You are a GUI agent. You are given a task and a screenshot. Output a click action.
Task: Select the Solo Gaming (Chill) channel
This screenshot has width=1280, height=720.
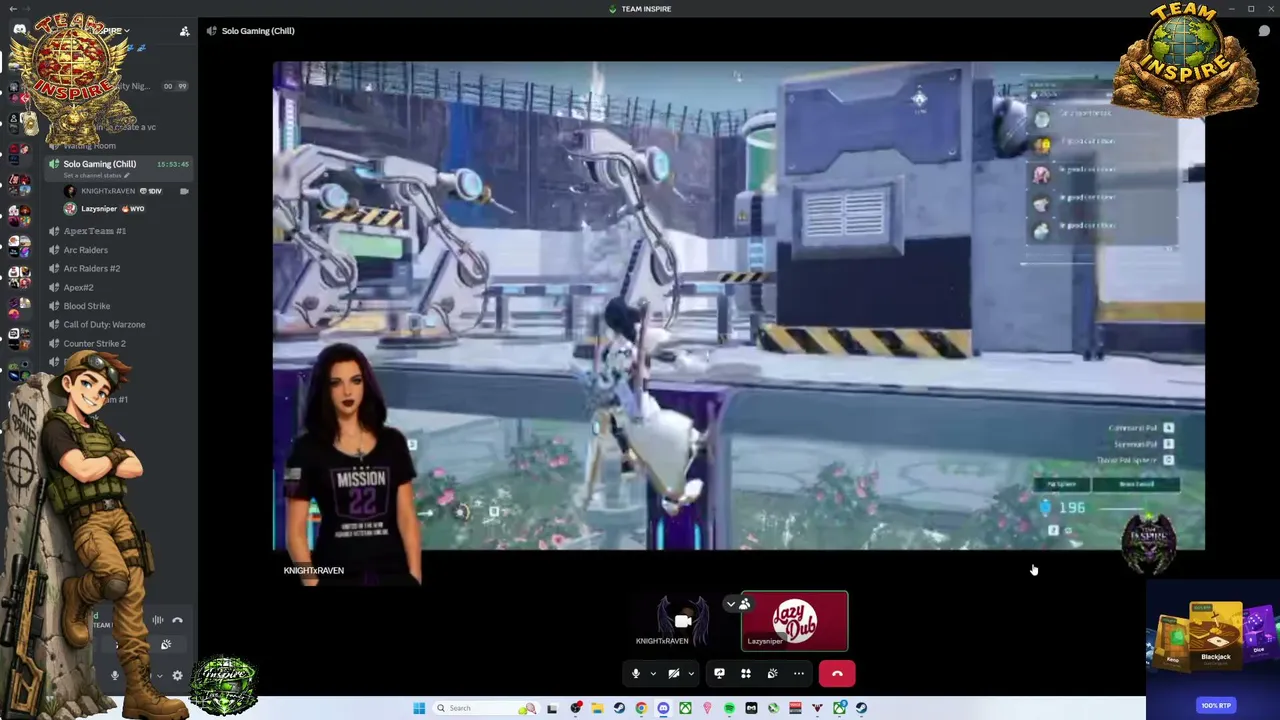[x=100, y=164]
